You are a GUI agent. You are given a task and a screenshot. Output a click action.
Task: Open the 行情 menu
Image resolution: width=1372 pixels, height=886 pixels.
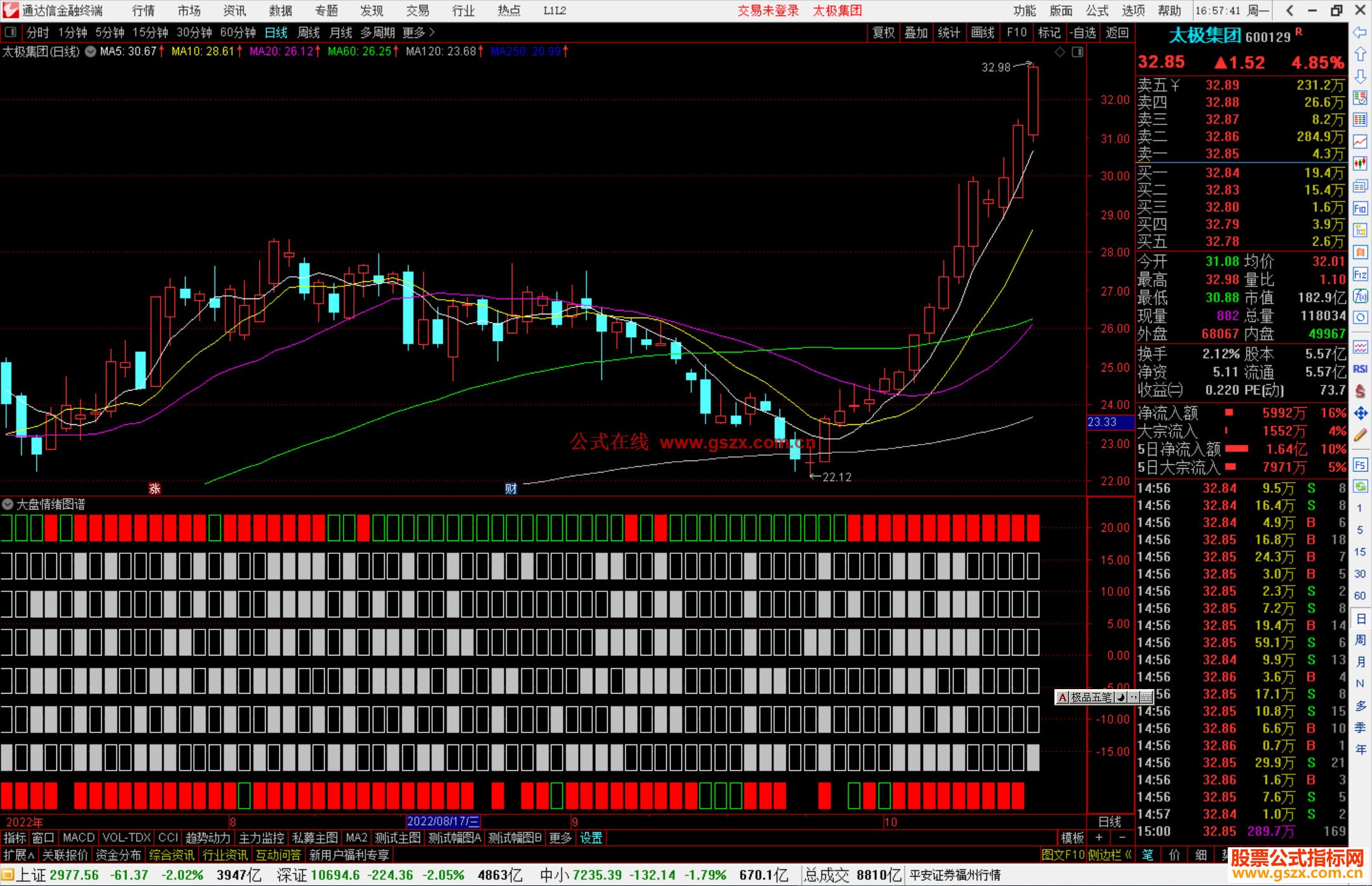pyautogui.click(x=144, y=11)
